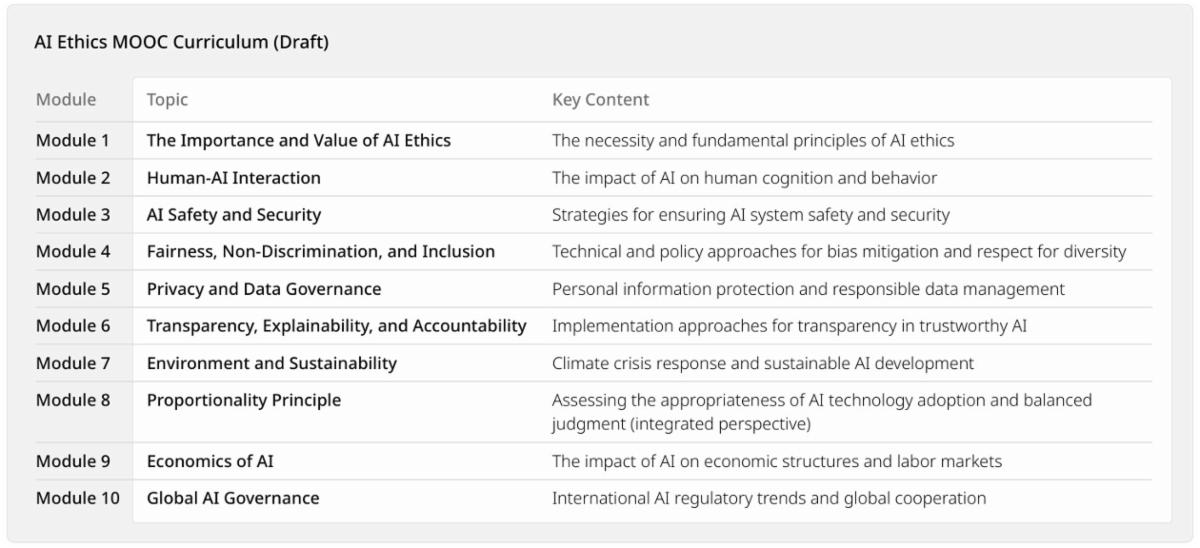Open 'The Importance and Value of AI Ethics' topic
Screen dimensions: 1200x548
(x=299, y=141)
